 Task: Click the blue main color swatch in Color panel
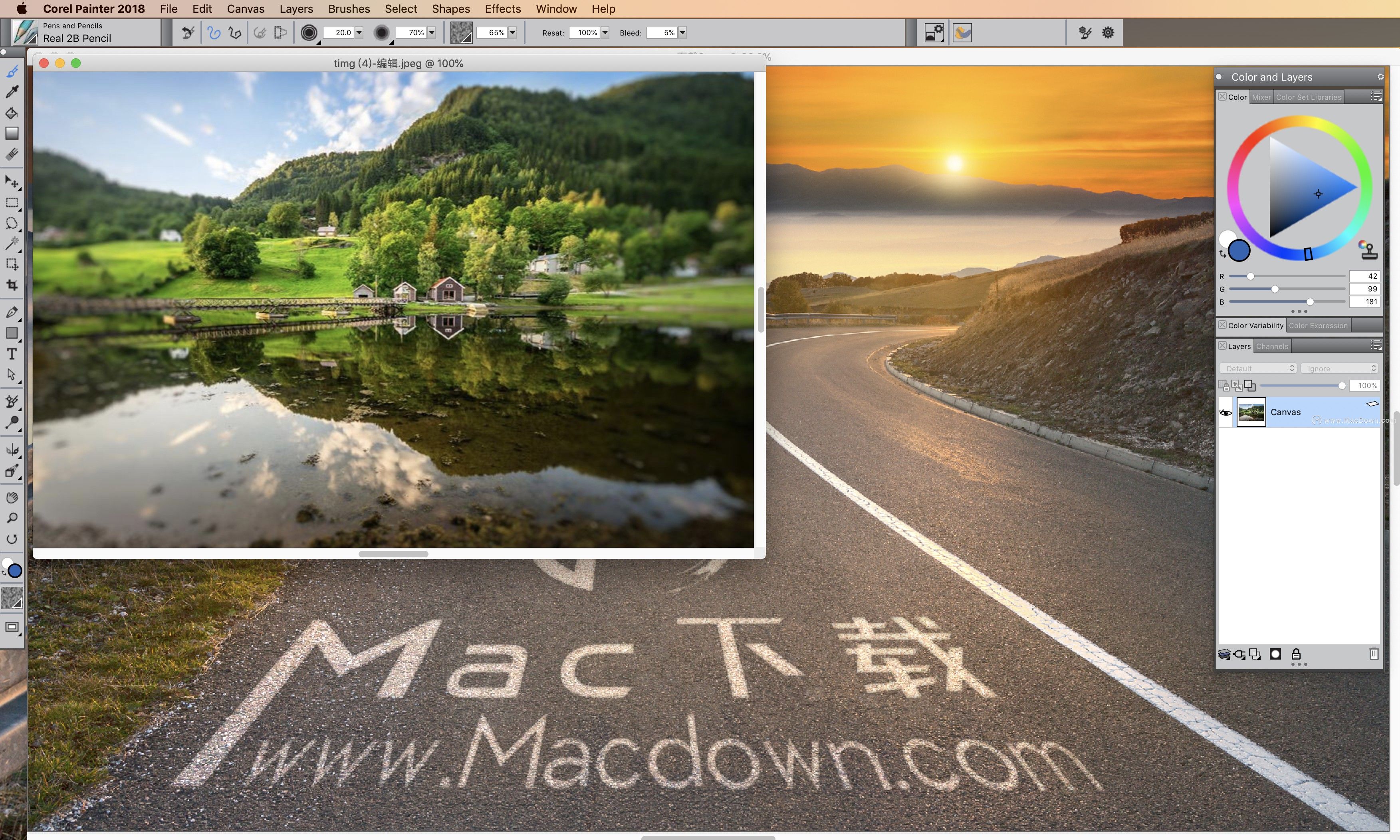tap(1239, 250)
